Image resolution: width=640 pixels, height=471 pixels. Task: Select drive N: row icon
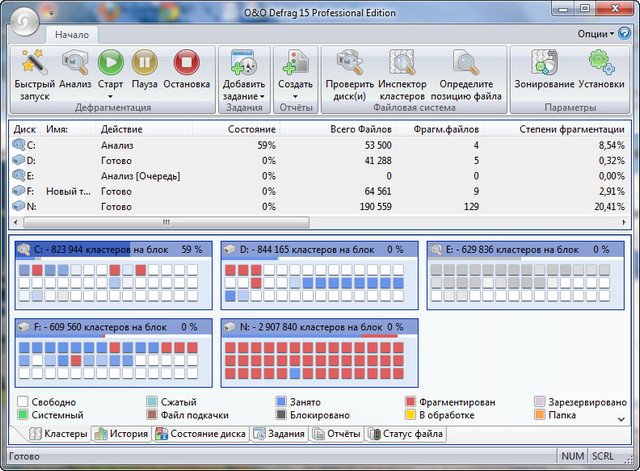pos(19,206)
